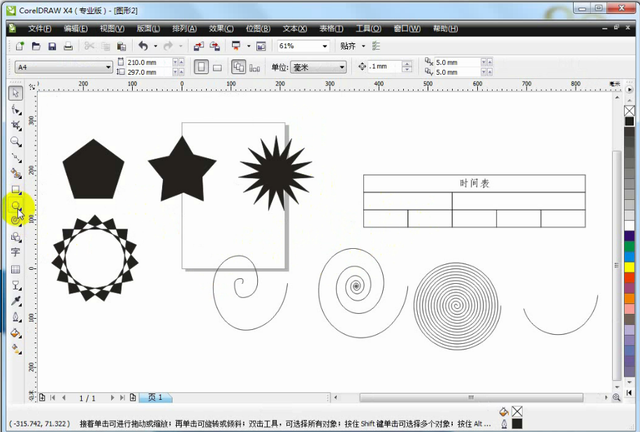Select the Table tool
This screenshot has height=432, width=640.
pyautogui.click(x=16, y=269)
